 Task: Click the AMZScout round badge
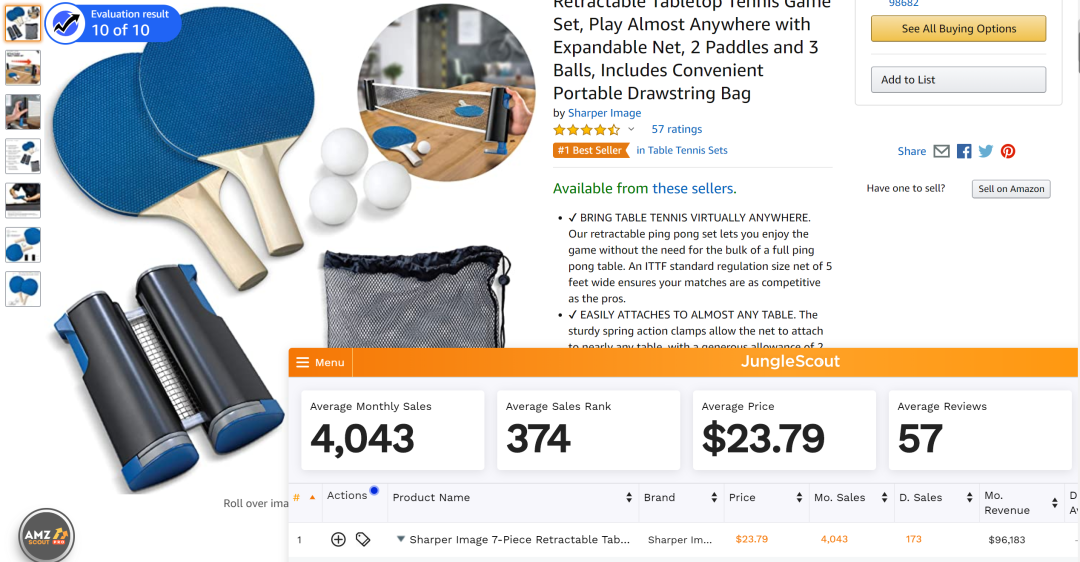[47, 537]
